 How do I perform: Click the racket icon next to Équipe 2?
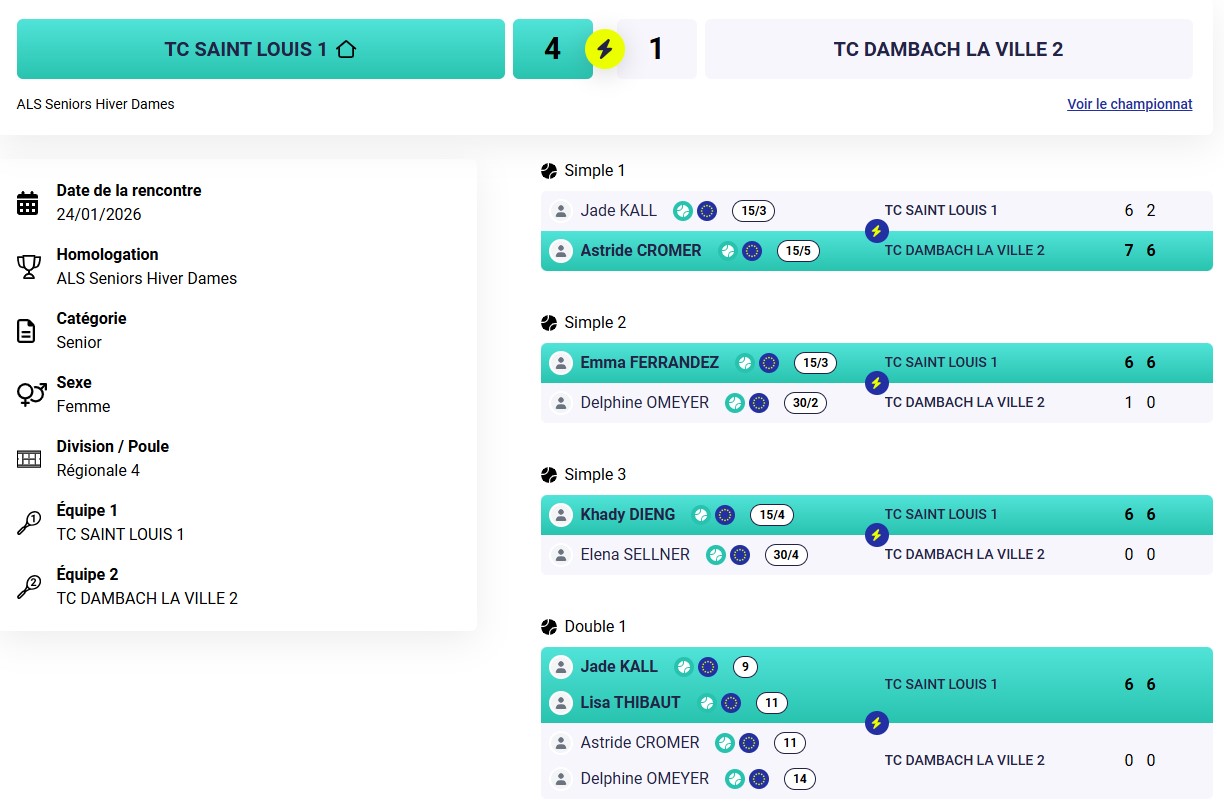coord(28,587)
